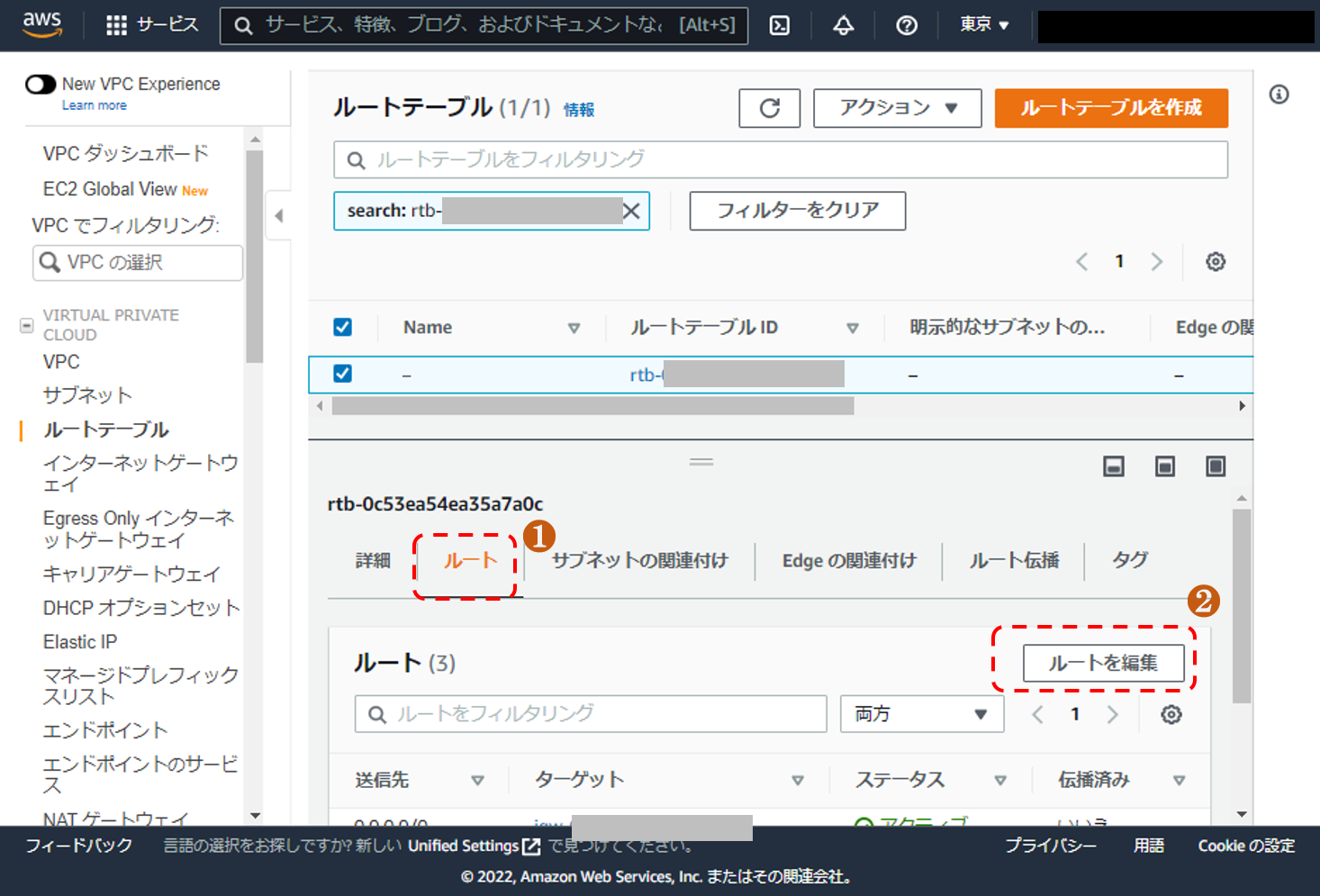Image resolution: width=1320 pixels, height=896 pixels.
Task: Switch to the ルート tab
Action: 469,561
